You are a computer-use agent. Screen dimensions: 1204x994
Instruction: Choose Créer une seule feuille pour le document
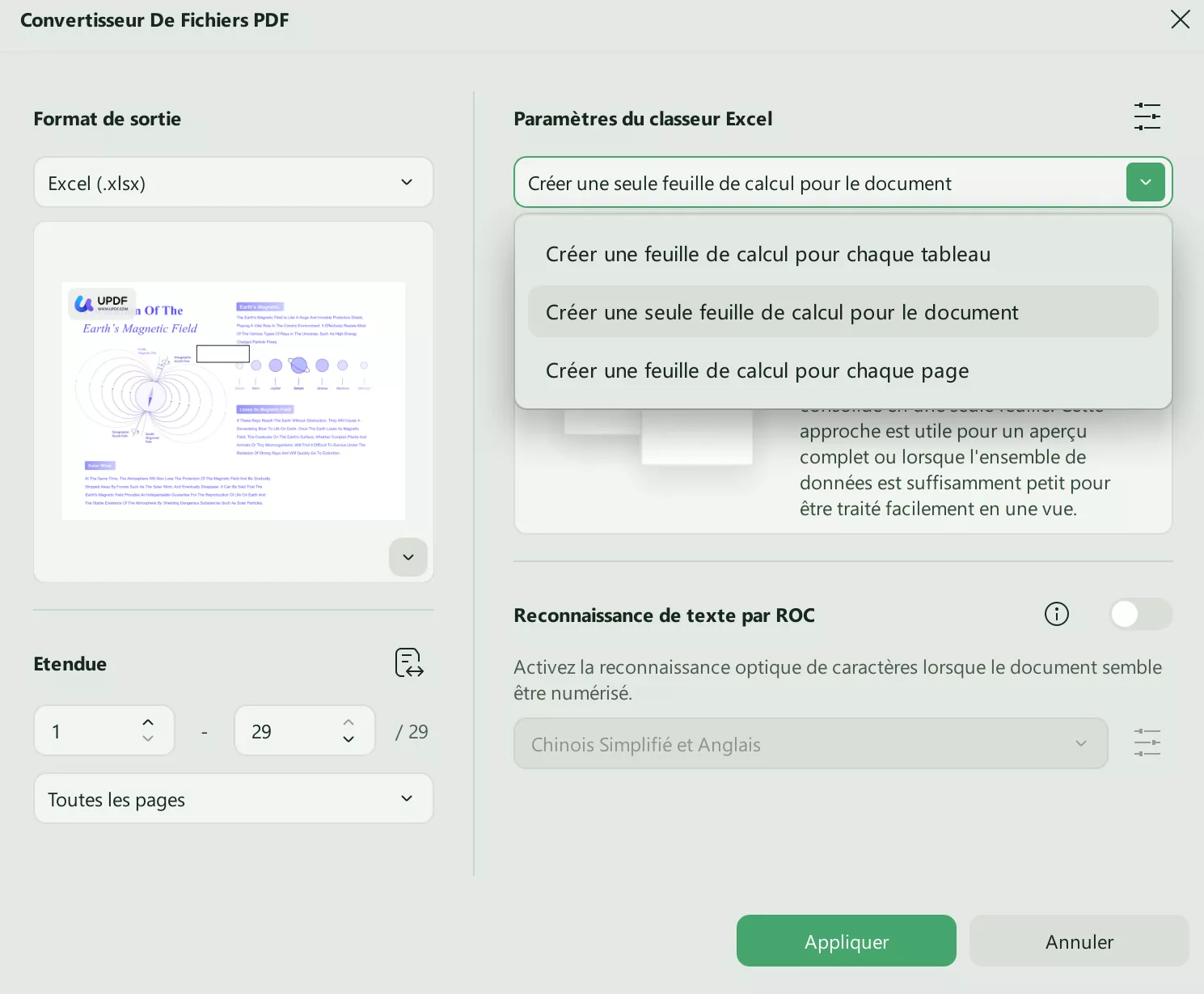pos(781,313)
